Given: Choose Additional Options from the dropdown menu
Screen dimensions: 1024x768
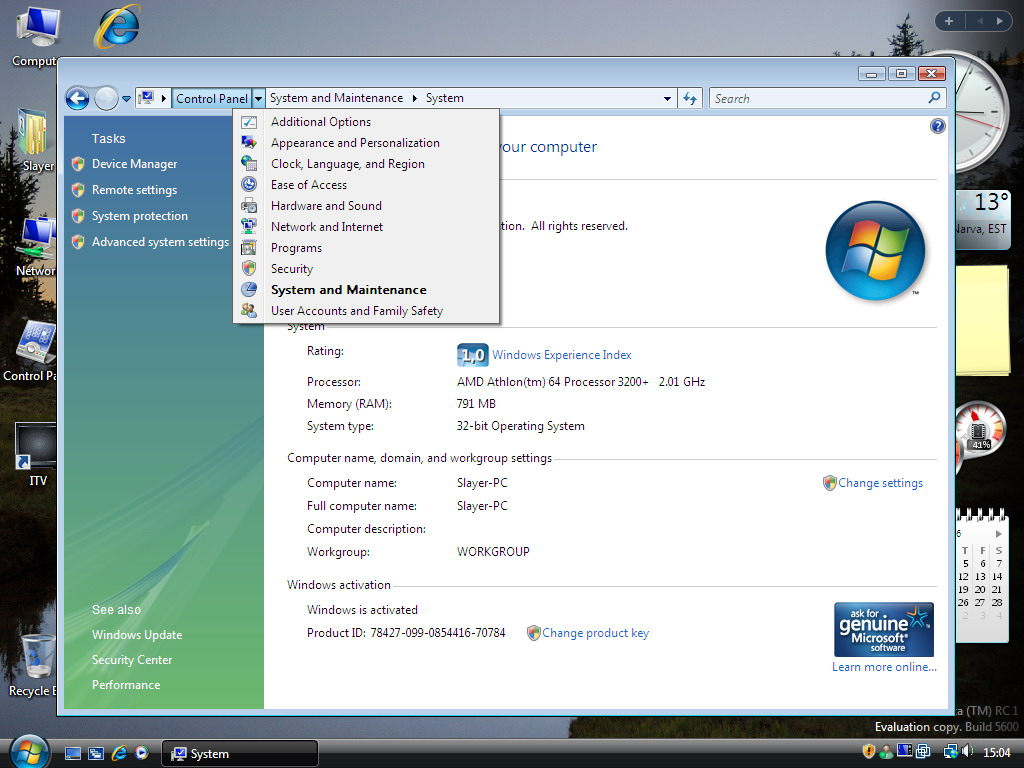Looking at the screenshot, I should pos(366,122).
